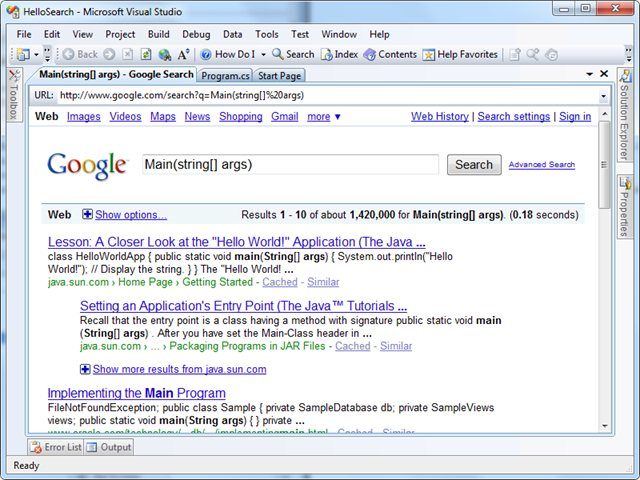This screenshot has width=640, height=480.
Task: Select the Google Search document tab
Action: 116,75
